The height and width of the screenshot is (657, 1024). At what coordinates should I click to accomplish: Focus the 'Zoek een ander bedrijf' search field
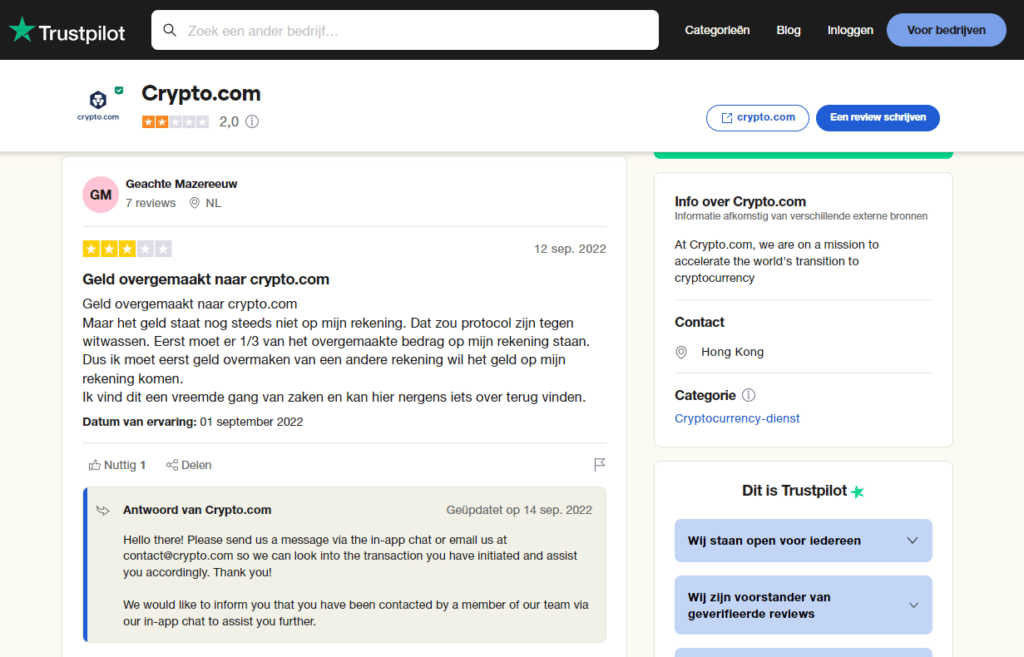405,30
